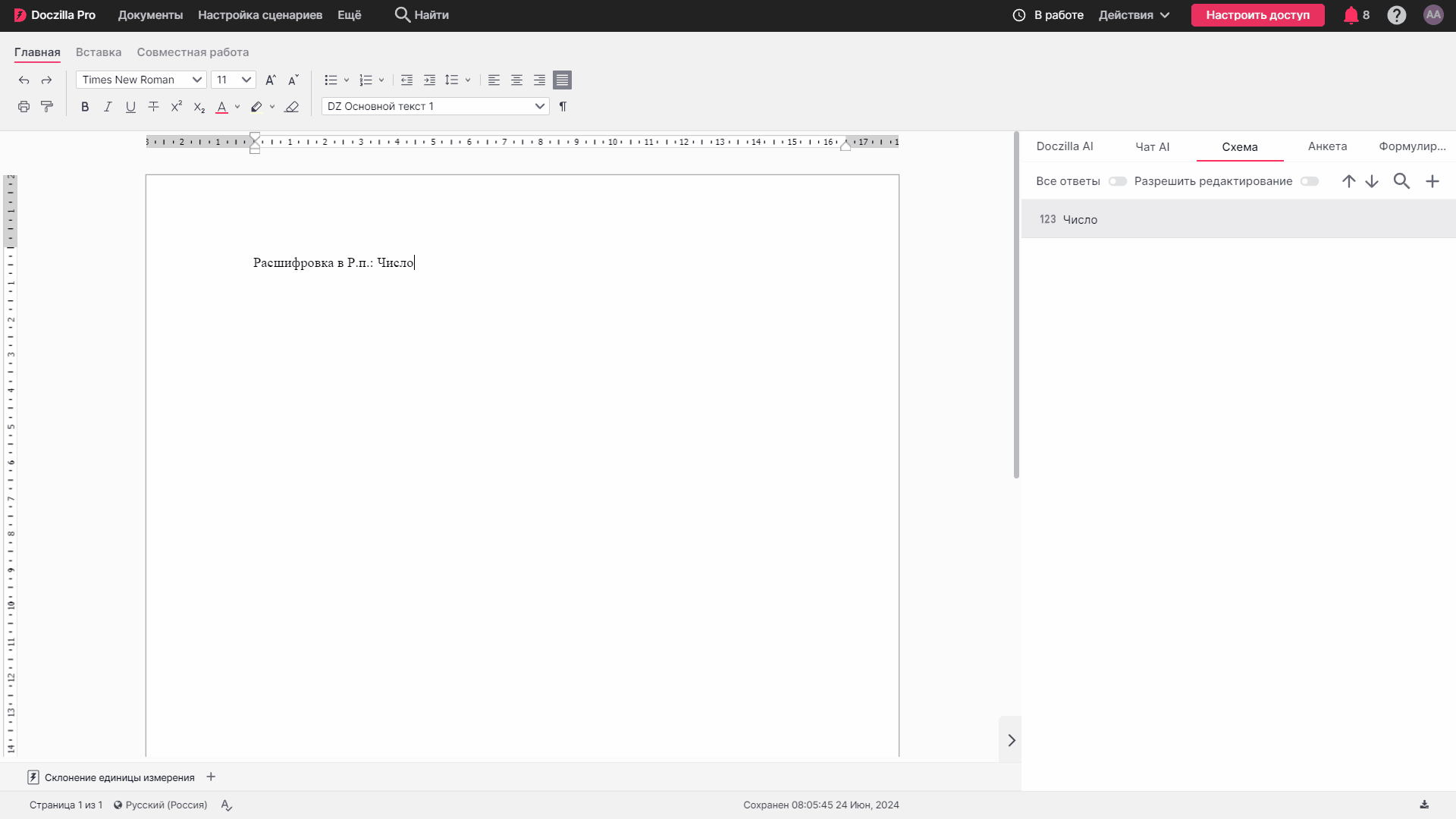The width and height of the screenshot is (1456, 819).
Task: Open Настройка сценариев menu
Action: [x=260, y=15]
